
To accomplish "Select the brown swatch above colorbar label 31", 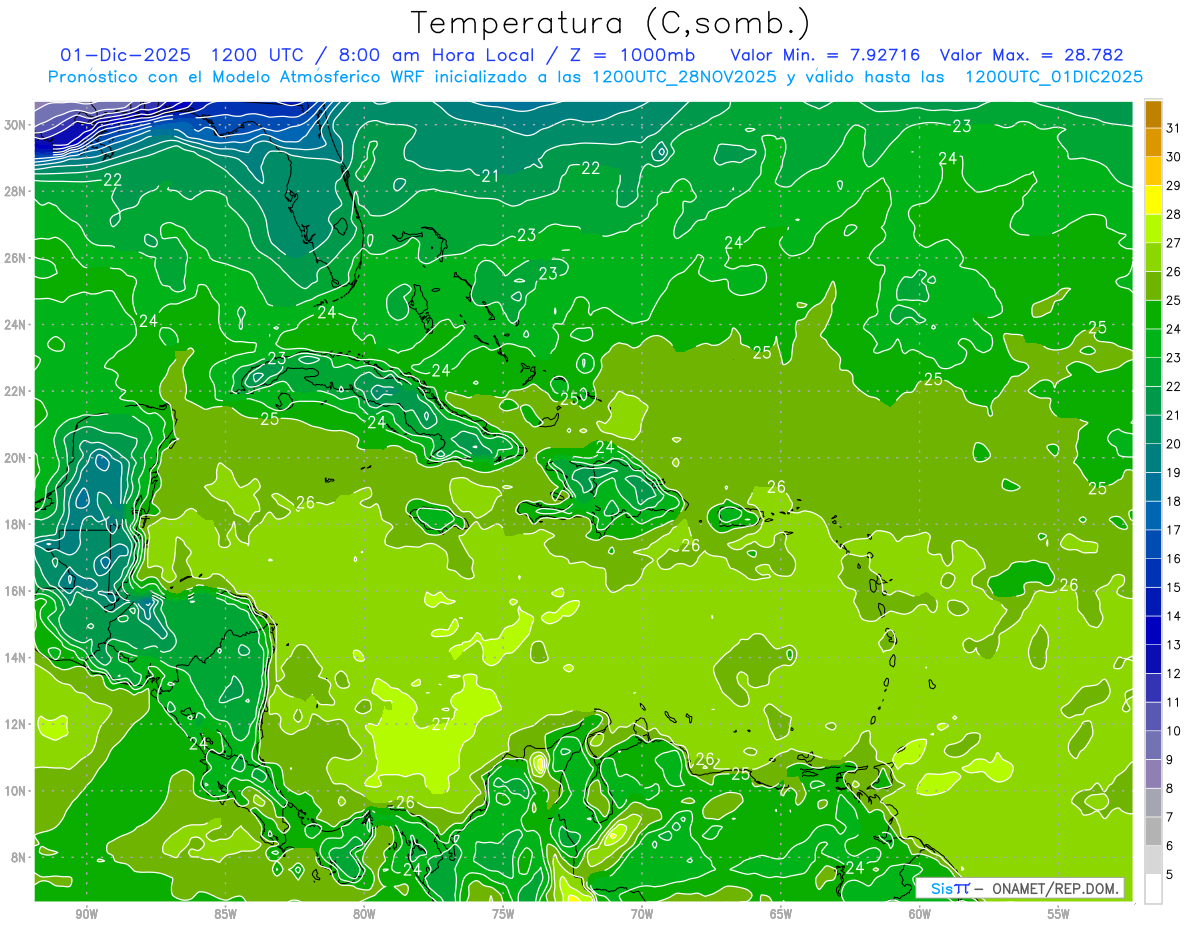I will (x=1154, y=114).
